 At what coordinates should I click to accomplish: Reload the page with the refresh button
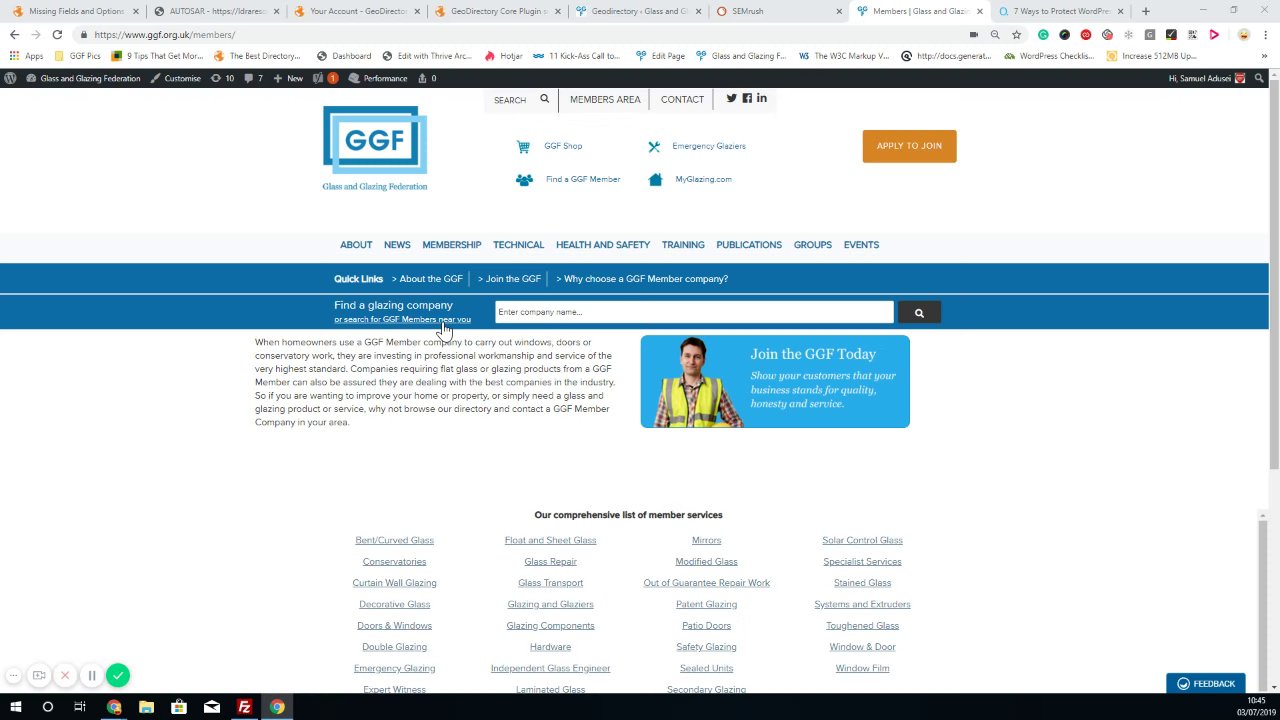57,35
